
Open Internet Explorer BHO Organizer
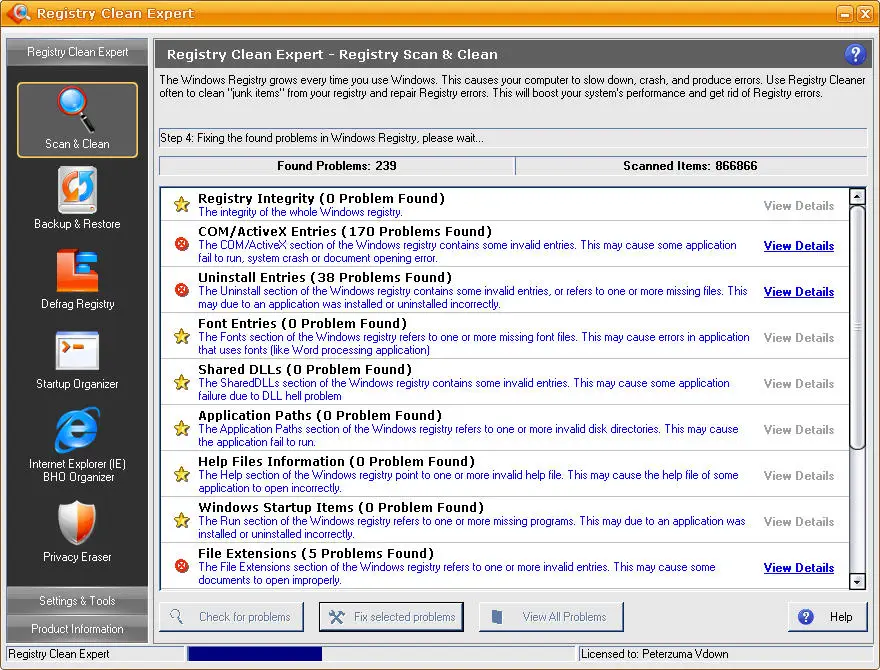click(x=77, y=445)
